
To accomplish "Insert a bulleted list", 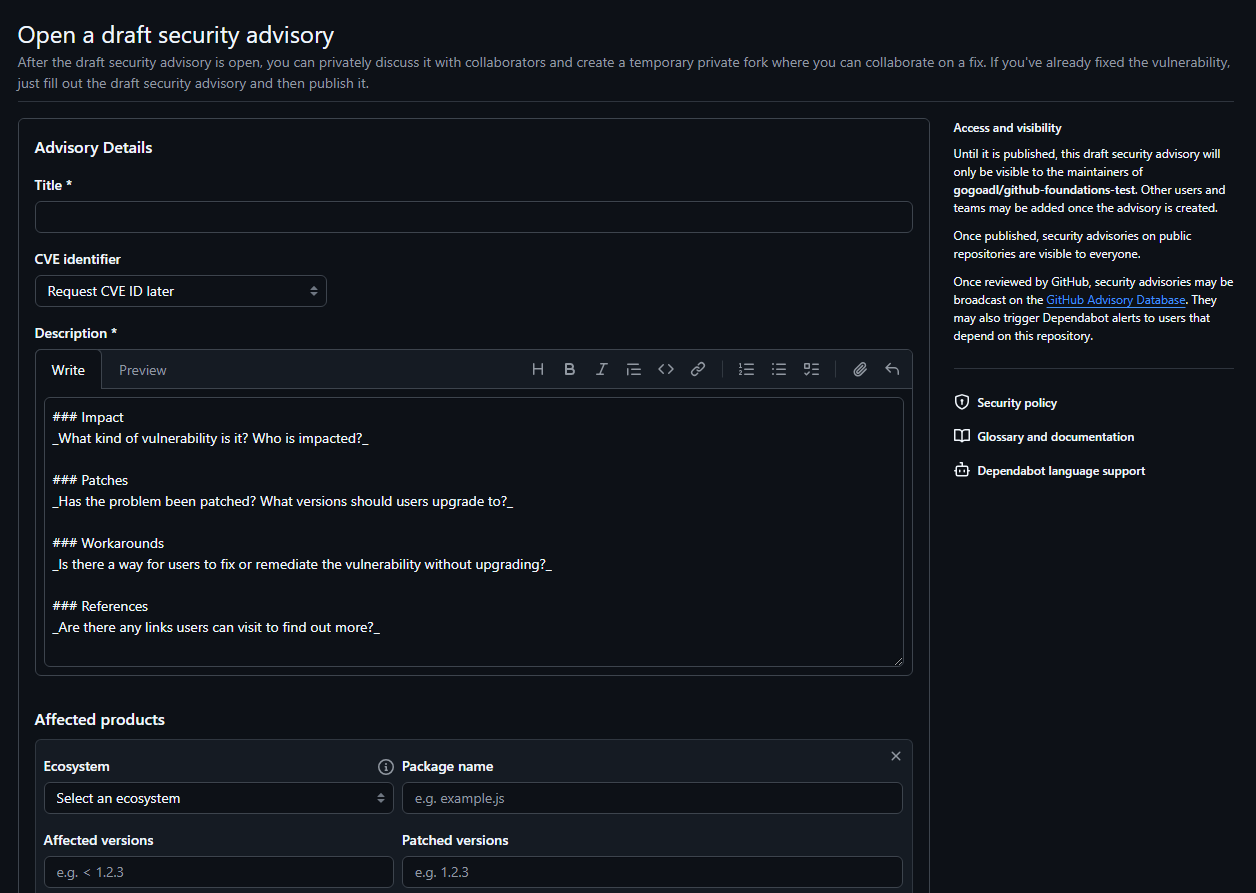I will point(779,369).
